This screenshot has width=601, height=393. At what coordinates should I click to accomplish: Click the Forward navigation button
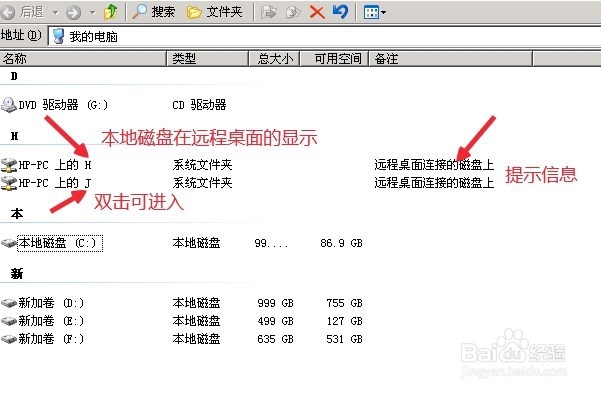pyautogui.click(x=73, y=12)
